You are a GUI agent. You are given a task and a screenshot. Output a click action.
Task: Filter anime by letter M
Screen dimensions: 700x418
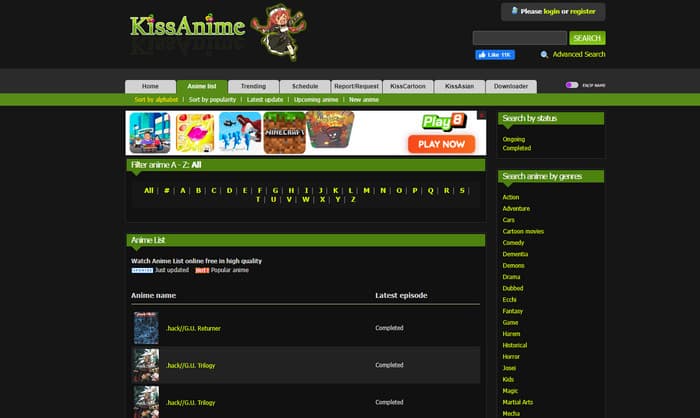pos(367,191)
